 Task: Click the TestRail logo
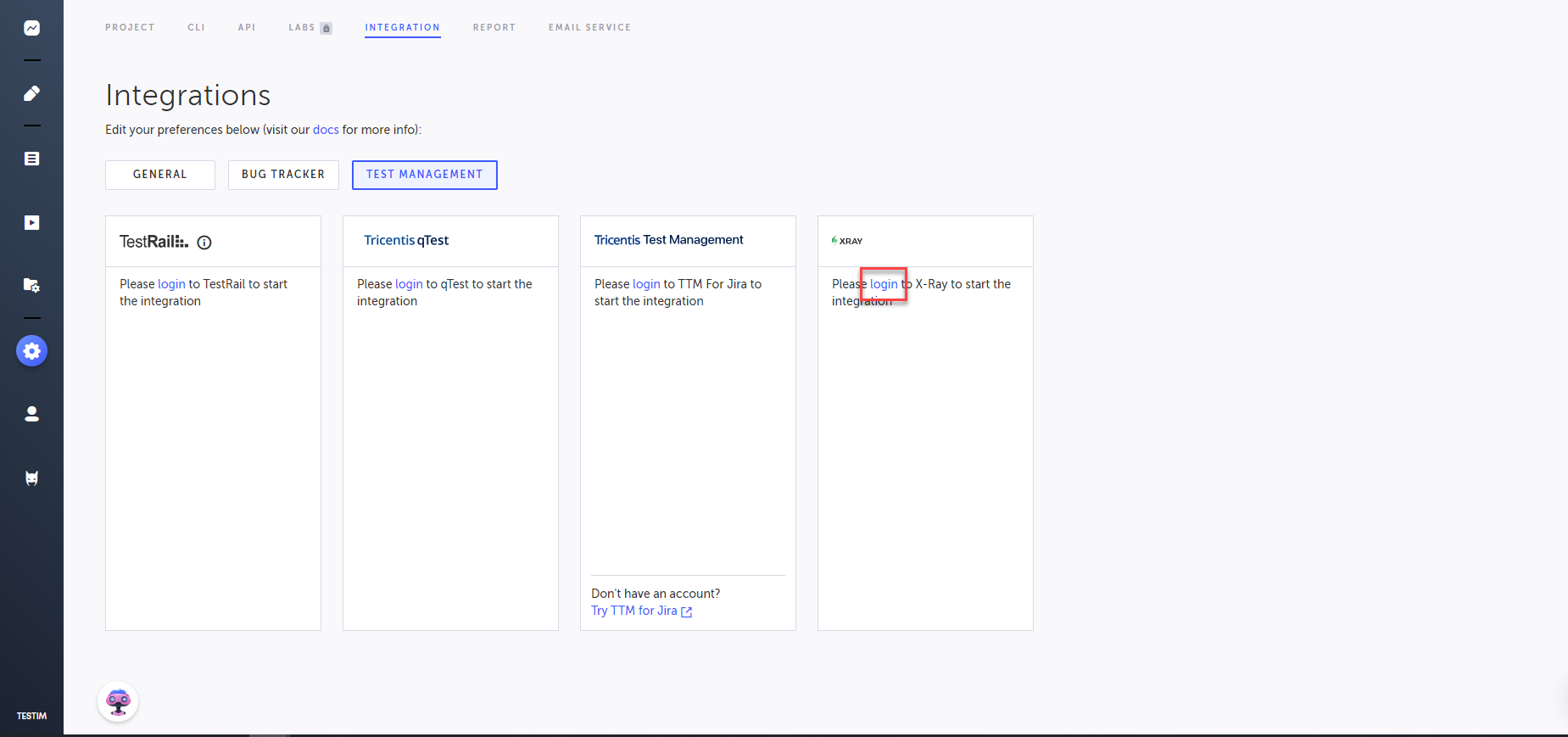point(153,242)
